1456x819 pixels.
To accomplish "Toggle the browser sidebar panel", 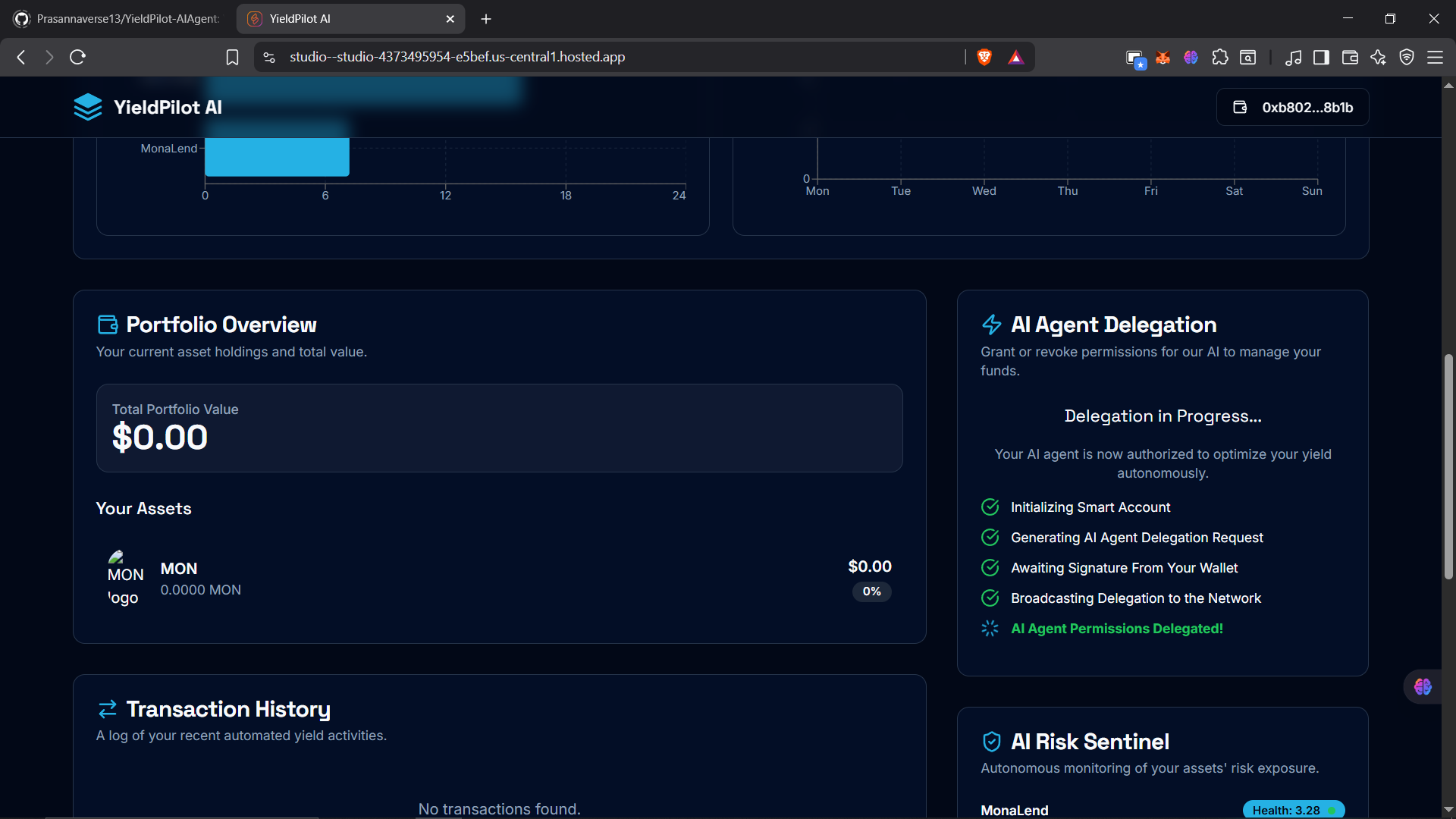I will coord(1321,58).
